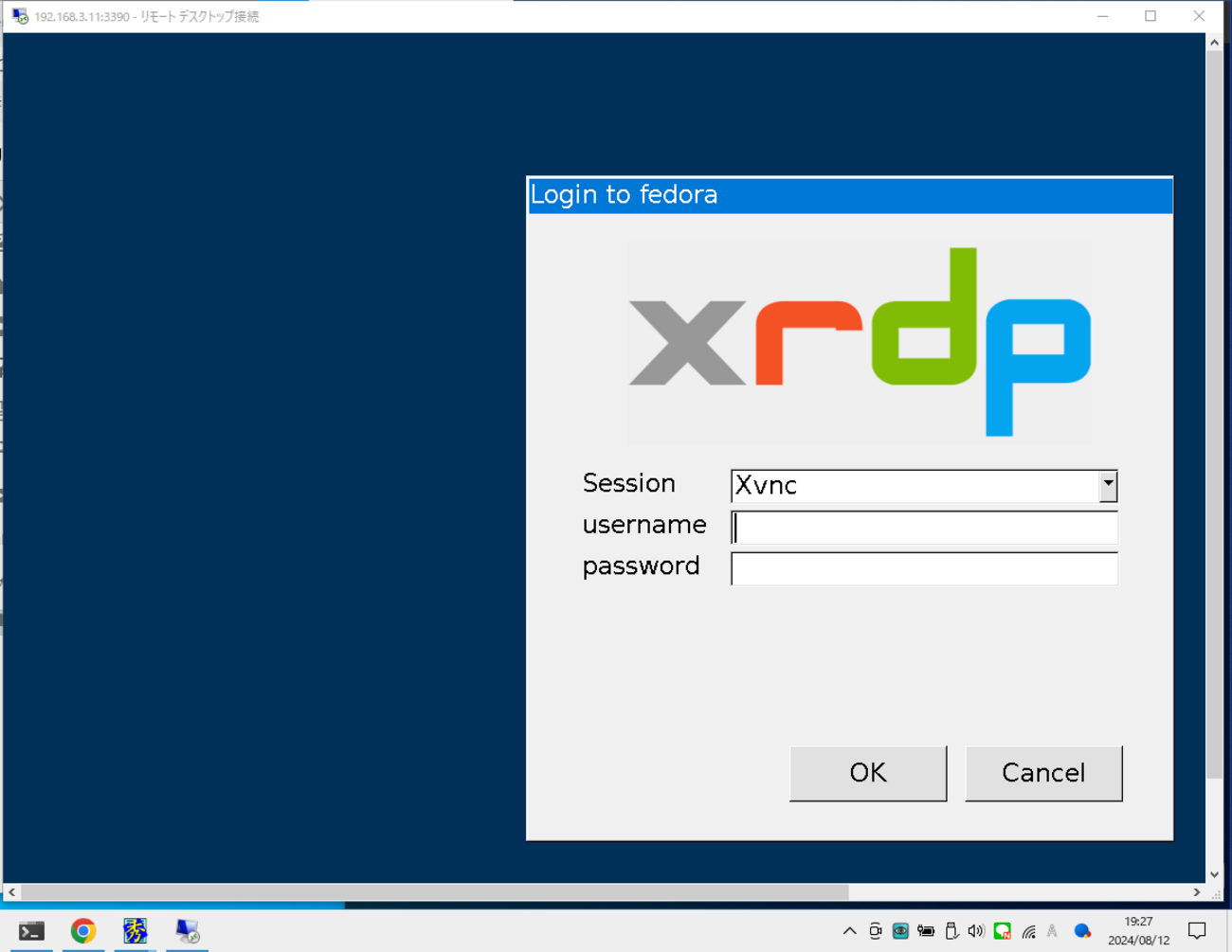1232x952 pixels.
Task: Click the Xvnc session combo box
Action: [x=924, y=485]
